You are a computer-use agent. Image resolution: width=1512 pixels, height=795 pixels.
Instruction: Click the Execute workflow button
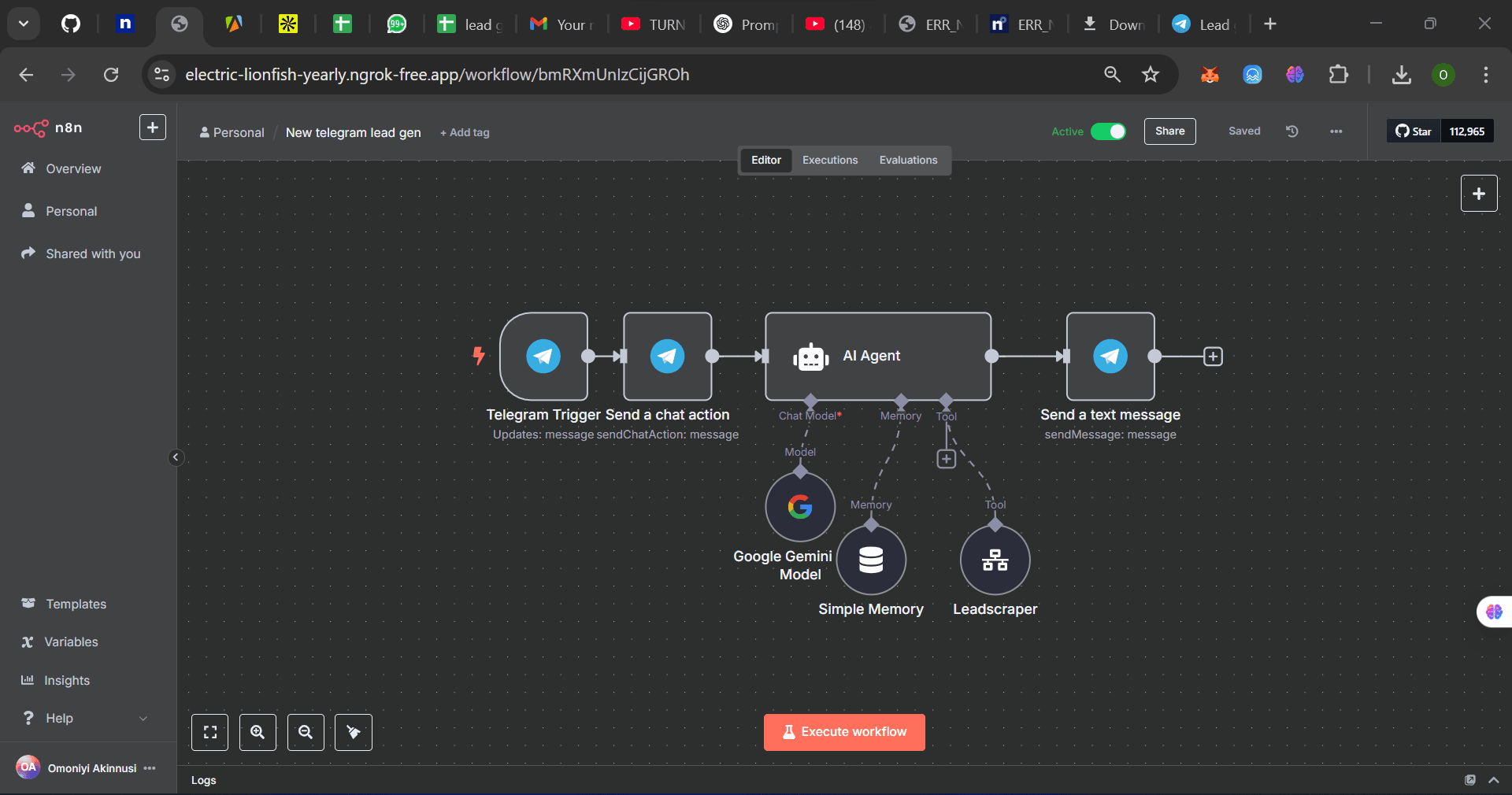pyautogui.click(x=844, y=732)
